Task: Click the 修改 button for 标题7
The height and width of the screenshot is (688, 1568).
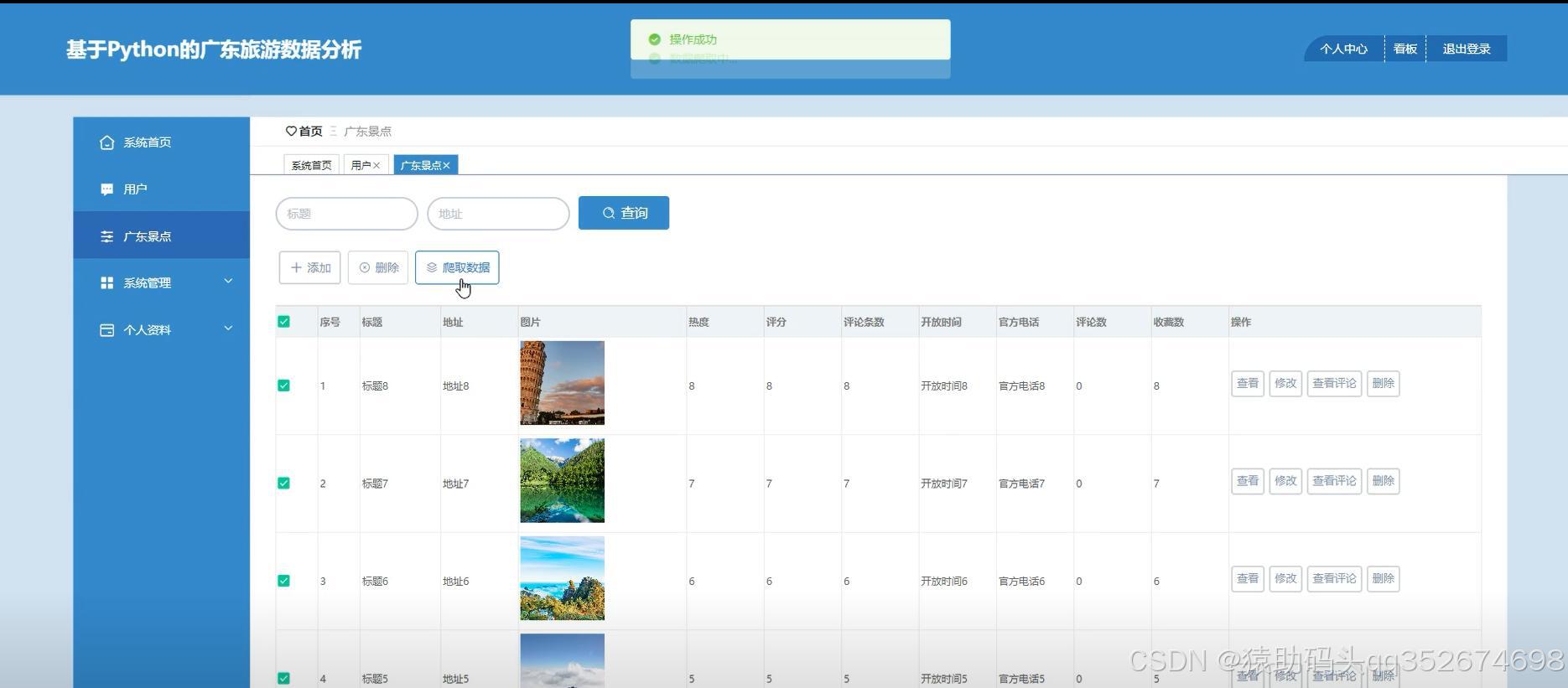Action: (x=1285, y=481)
